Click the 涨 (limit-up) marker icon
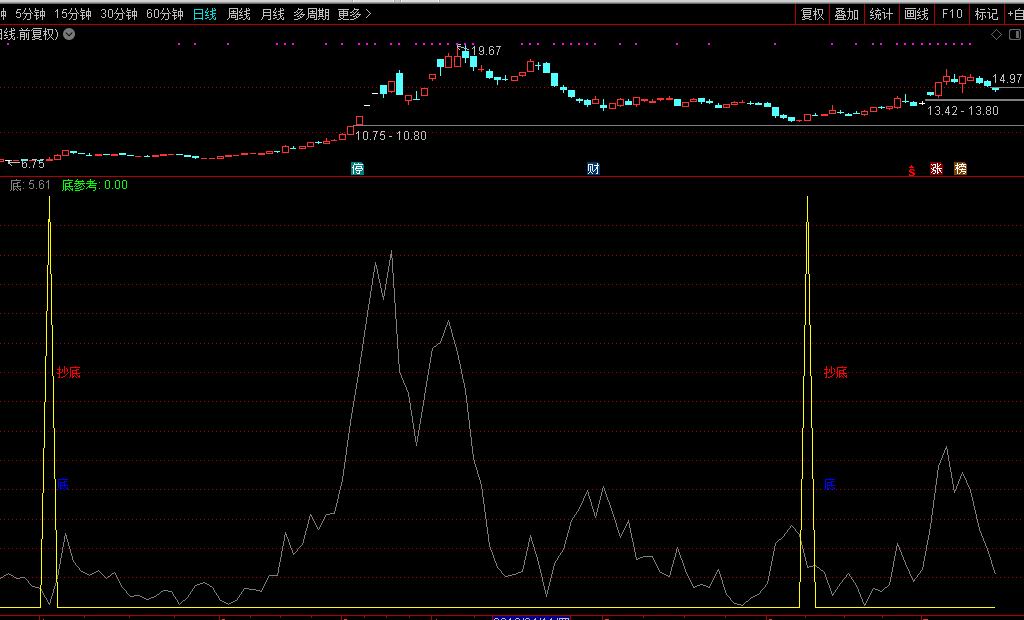1024x620 pixels. click(937, 168)
